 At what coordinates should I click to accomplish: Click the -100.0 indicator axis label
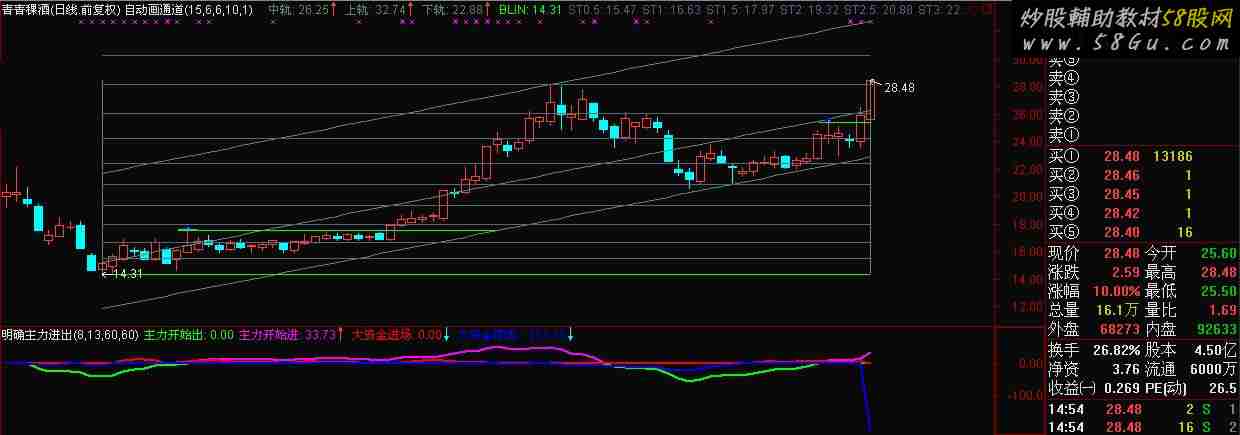pos(1024,396)
